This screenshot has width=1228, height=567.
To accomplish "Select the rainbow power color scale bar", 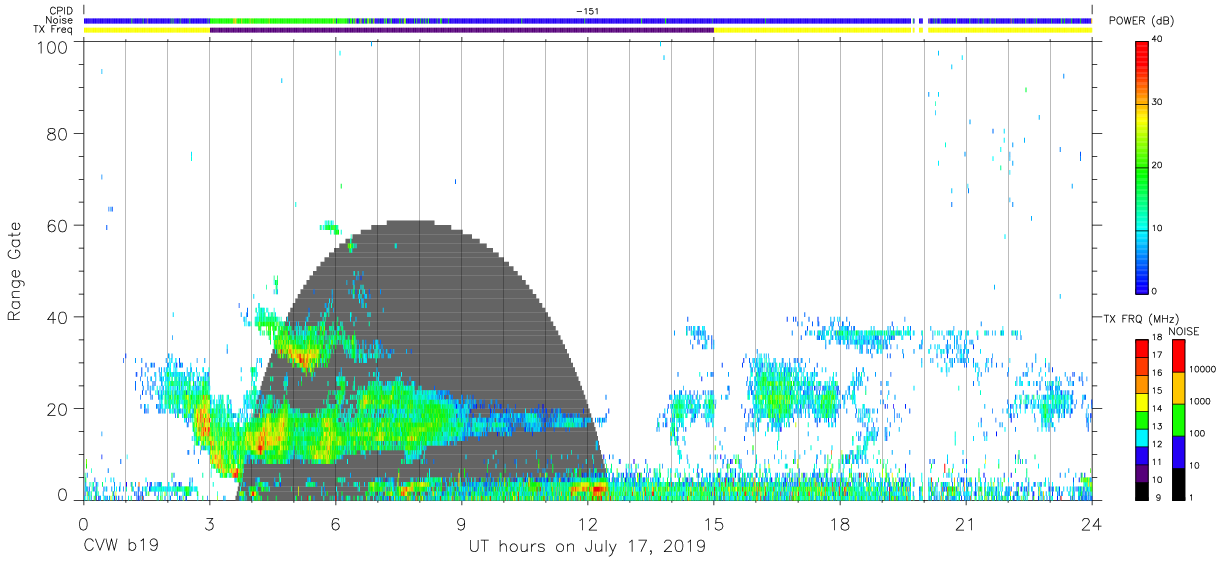I will [1142, 166].
